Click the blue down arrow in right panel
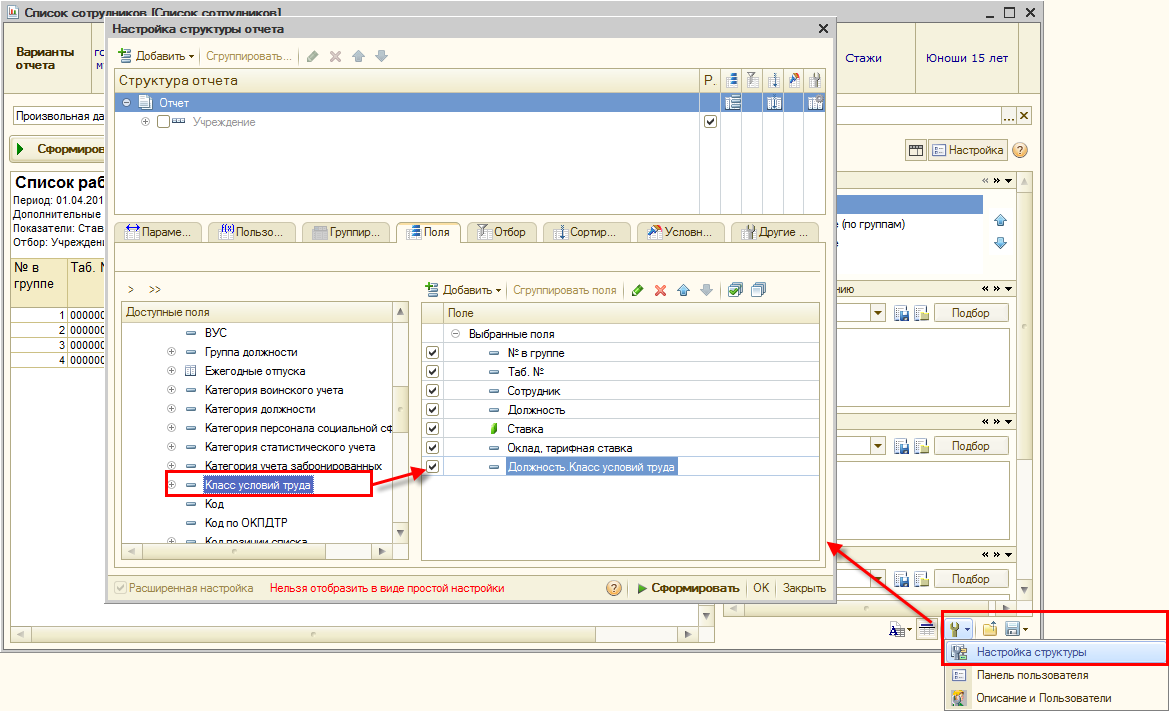The height and width of the screenshot is (711, 1169). [x=1001, y=243]
